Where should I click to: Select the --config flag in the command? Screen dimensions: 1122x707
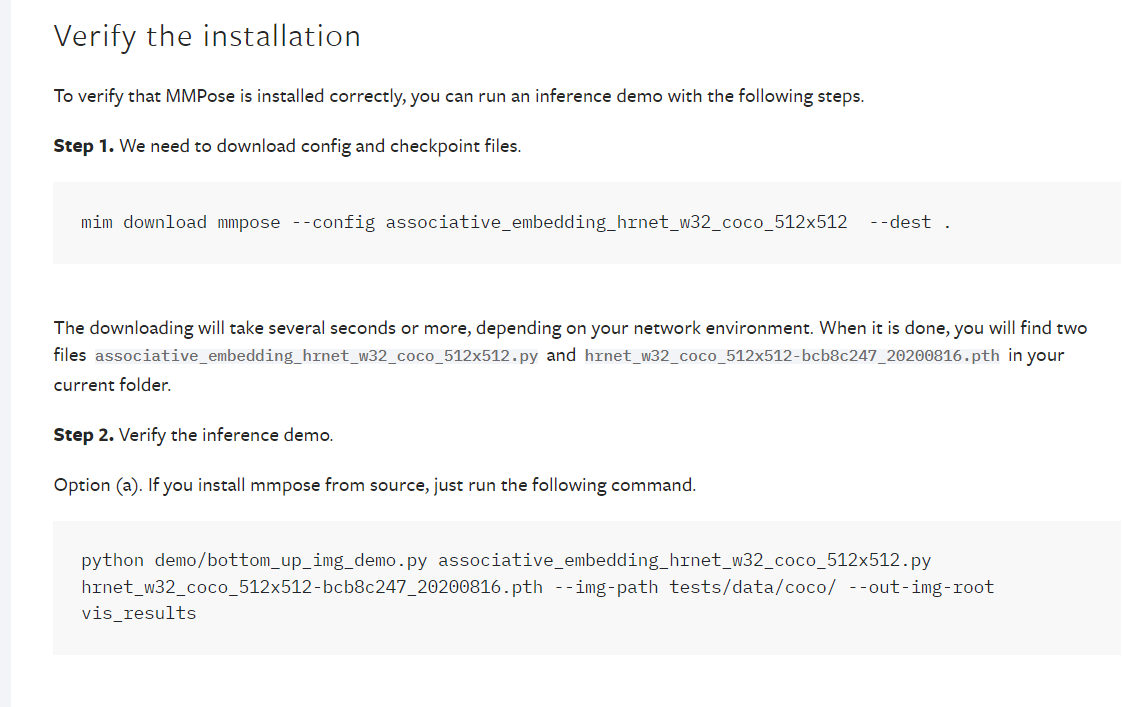333,222
